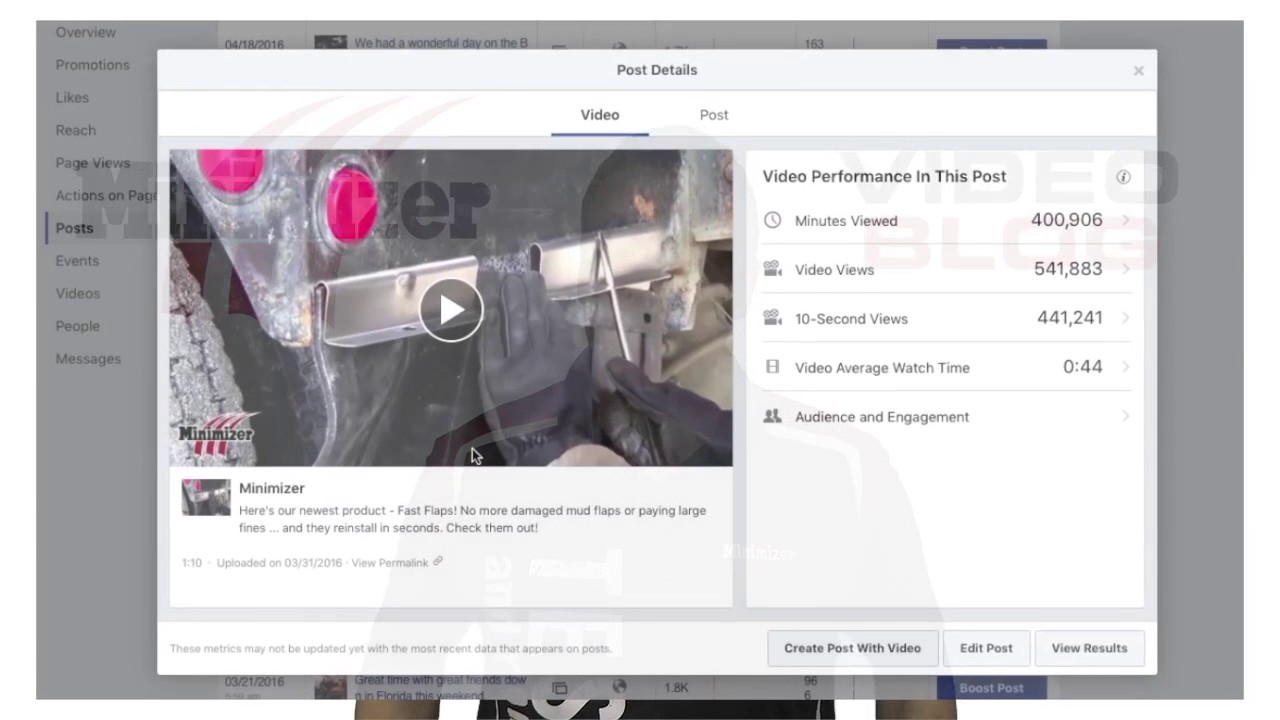Screen dimensions: 1280x720
Task: Click the Video Average Watch Time film icon
Action: (772, 367)
